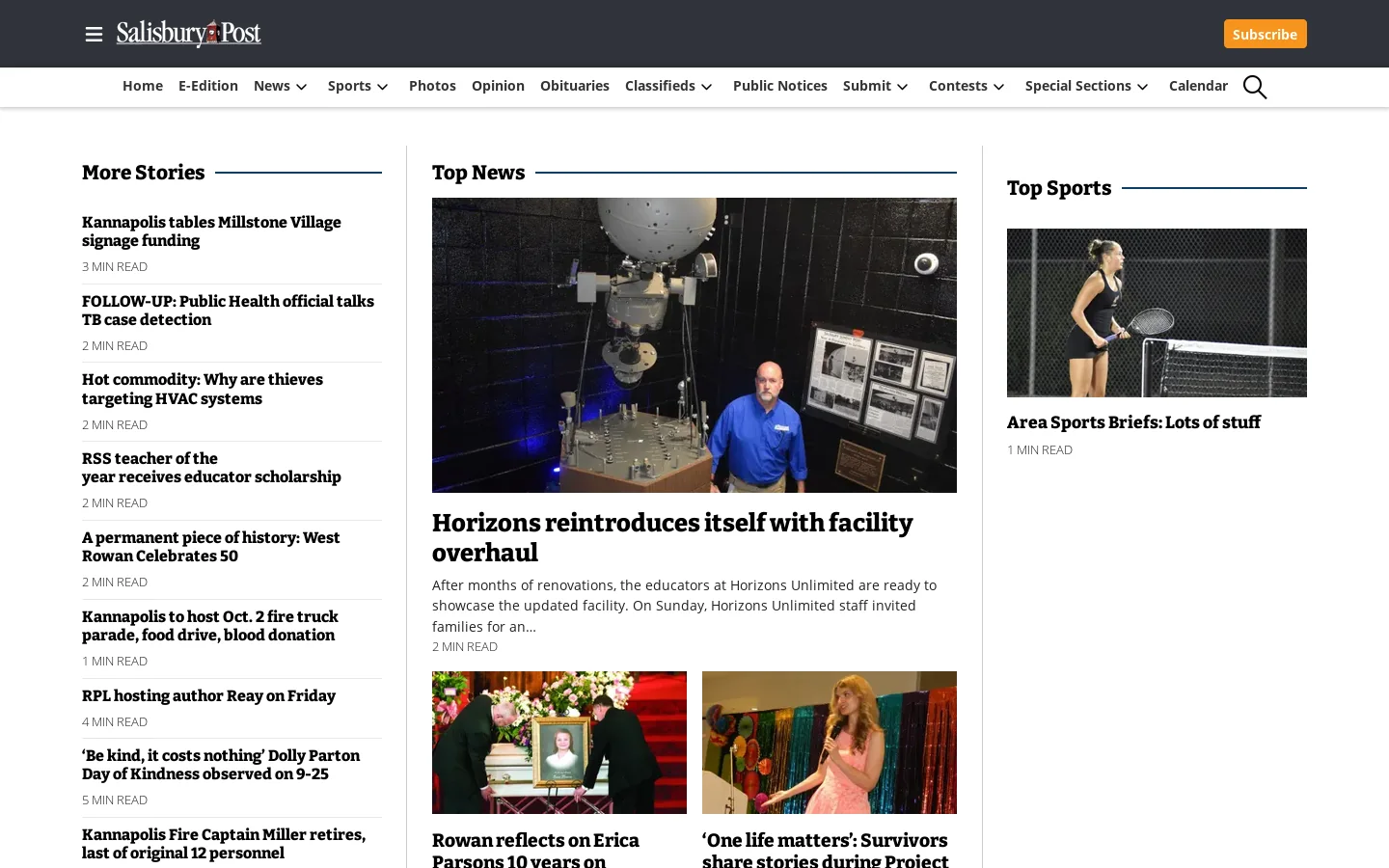Open the Sports menu label
1389x868 pixels.
(x=349, y=86)
